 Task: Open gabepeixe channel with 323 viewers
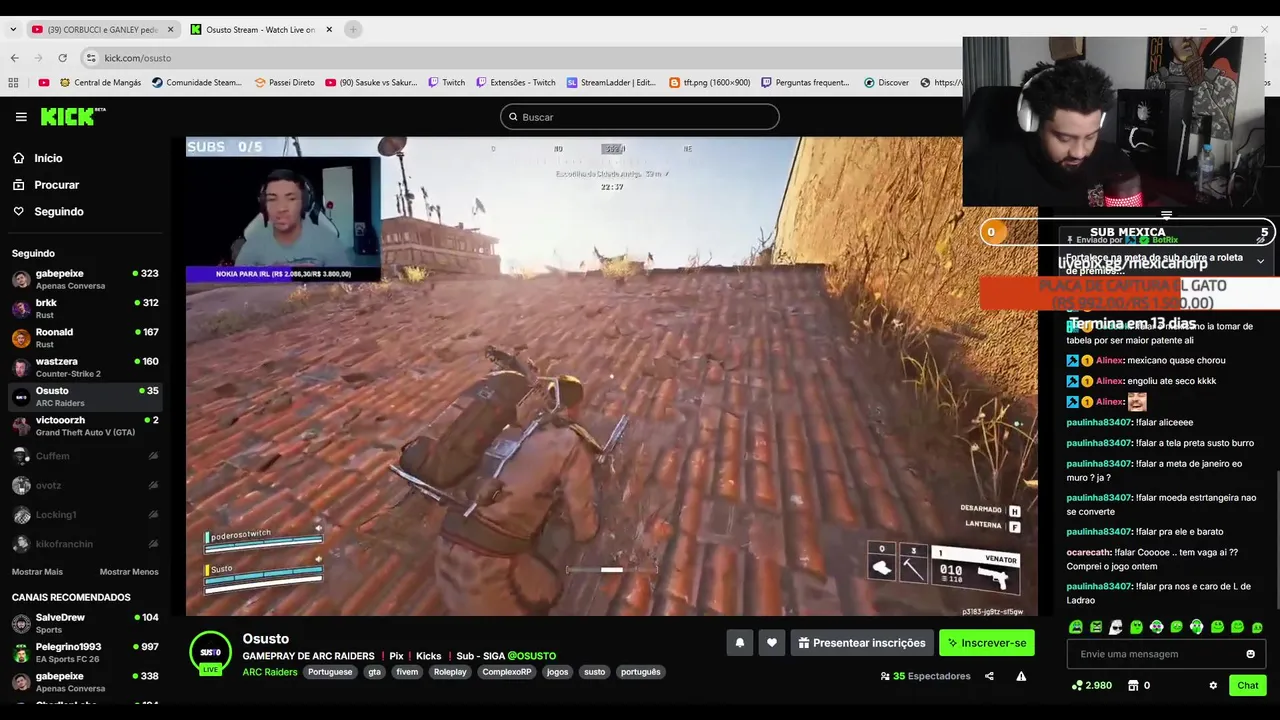pyautogui.click(x=85, y=279)
